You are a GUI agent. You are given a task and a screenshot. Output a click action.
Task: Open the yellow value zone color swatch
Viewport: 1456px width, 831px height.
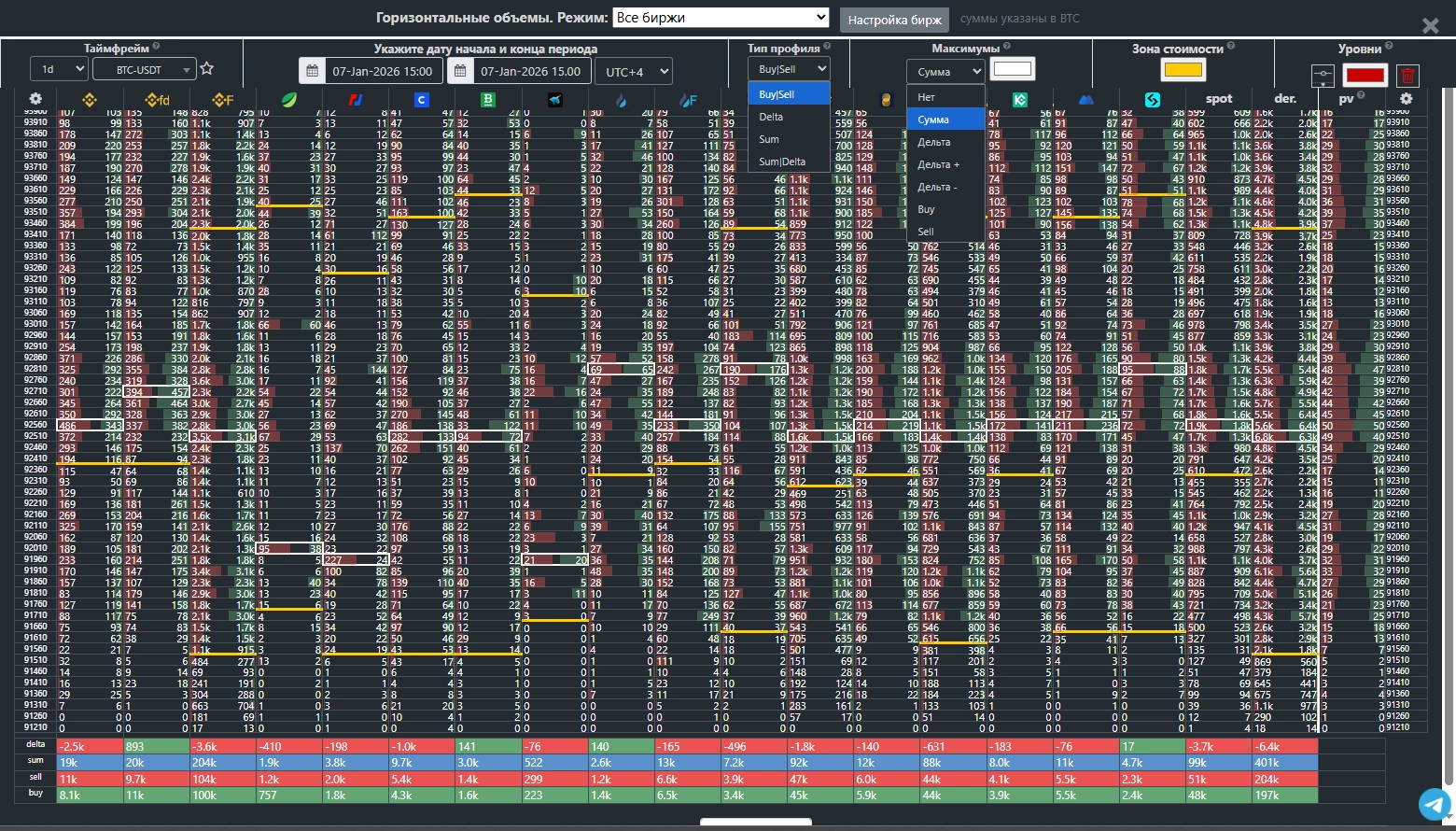coord(1183,70)
